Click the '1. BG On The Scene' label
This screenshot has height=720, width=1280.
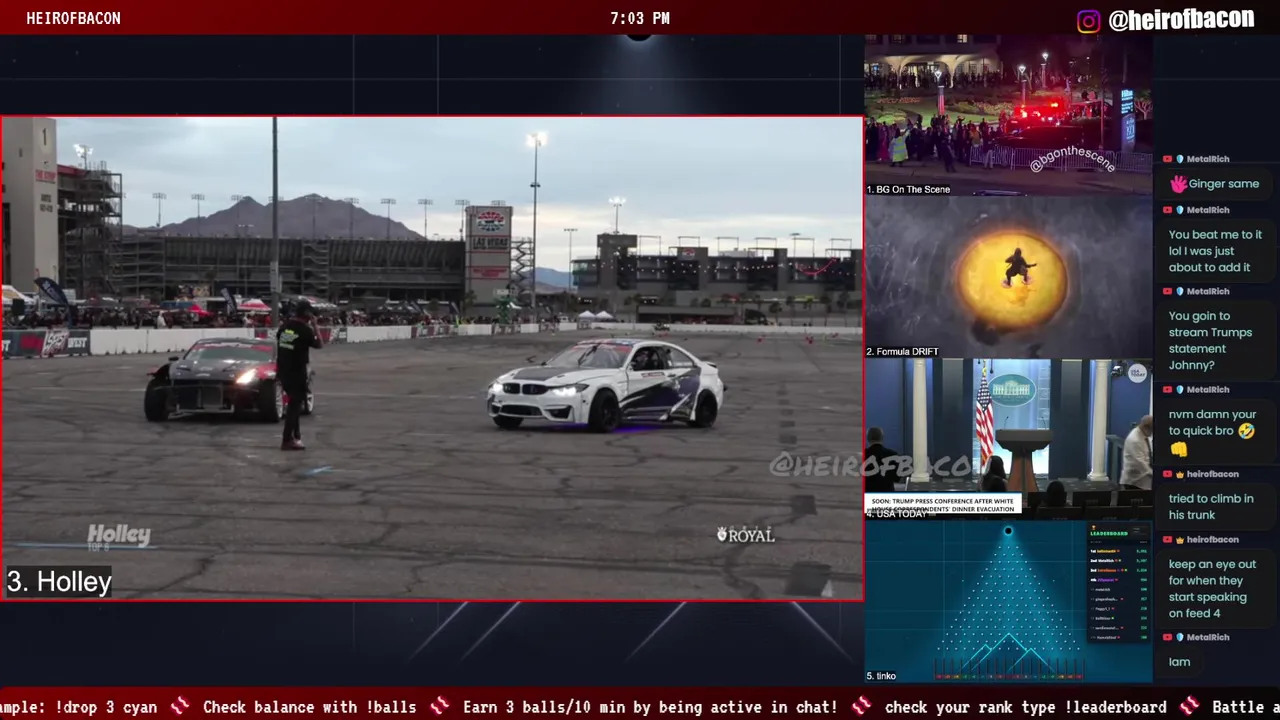[x=908, y=189]
